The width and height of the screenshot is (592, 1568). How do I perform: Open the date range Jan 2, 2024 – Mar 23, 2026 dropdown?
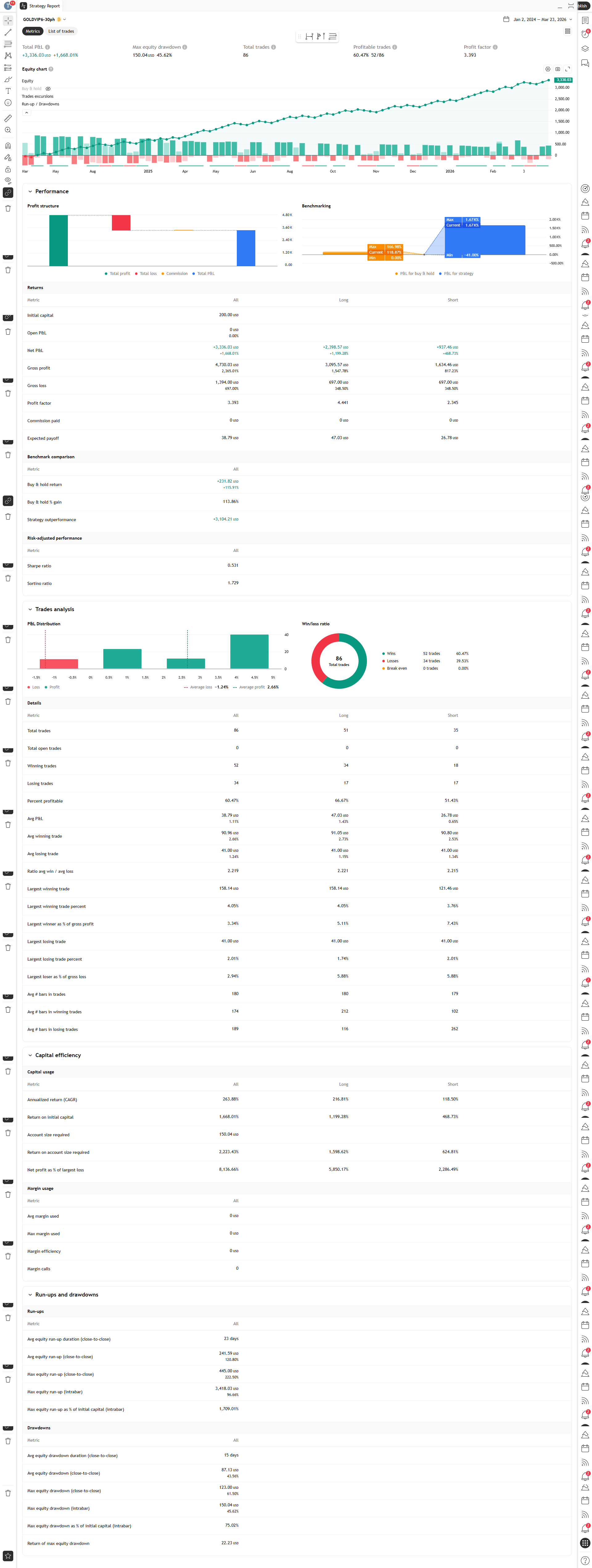click(542, 19)
